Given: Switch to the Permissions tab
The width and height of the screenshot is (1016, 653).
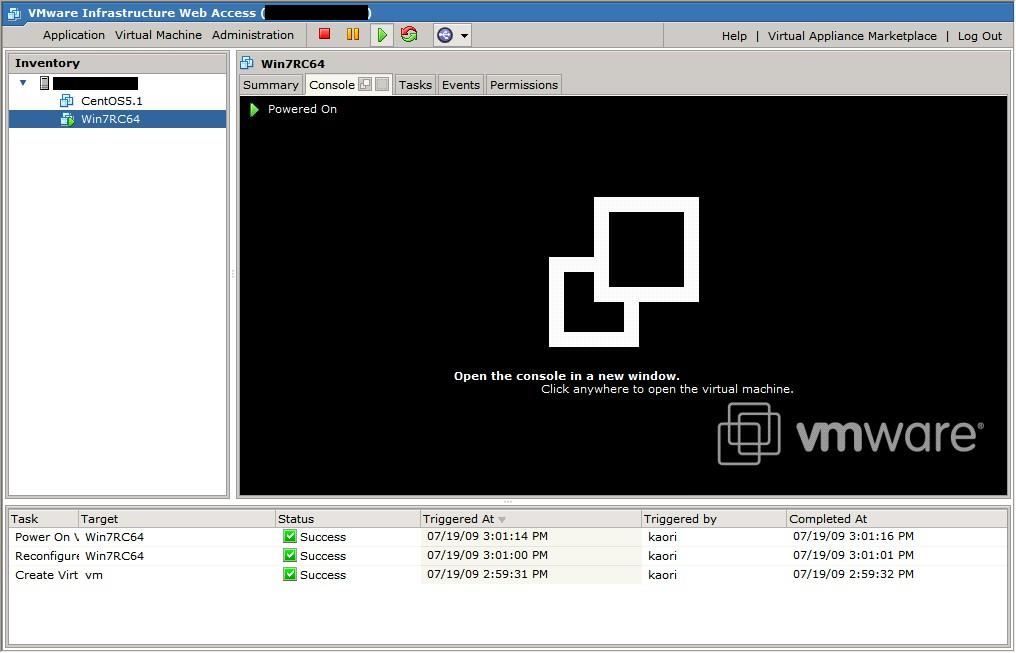Looking at the screenshot, I should pos(524,85).
